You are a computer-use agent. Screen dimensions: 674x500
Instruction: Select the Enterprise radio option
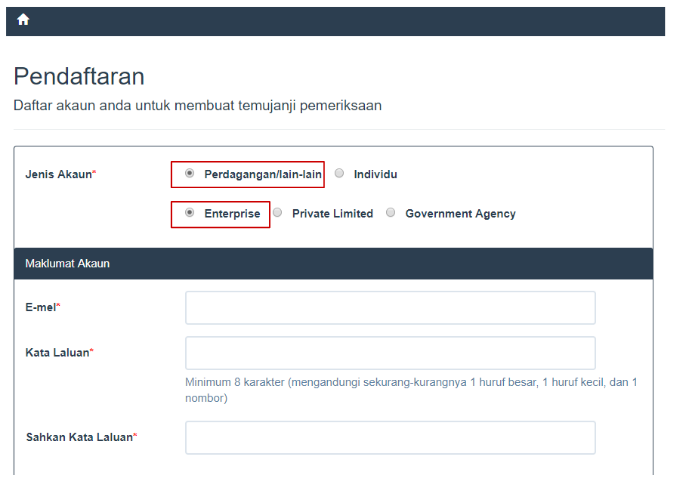190,213
